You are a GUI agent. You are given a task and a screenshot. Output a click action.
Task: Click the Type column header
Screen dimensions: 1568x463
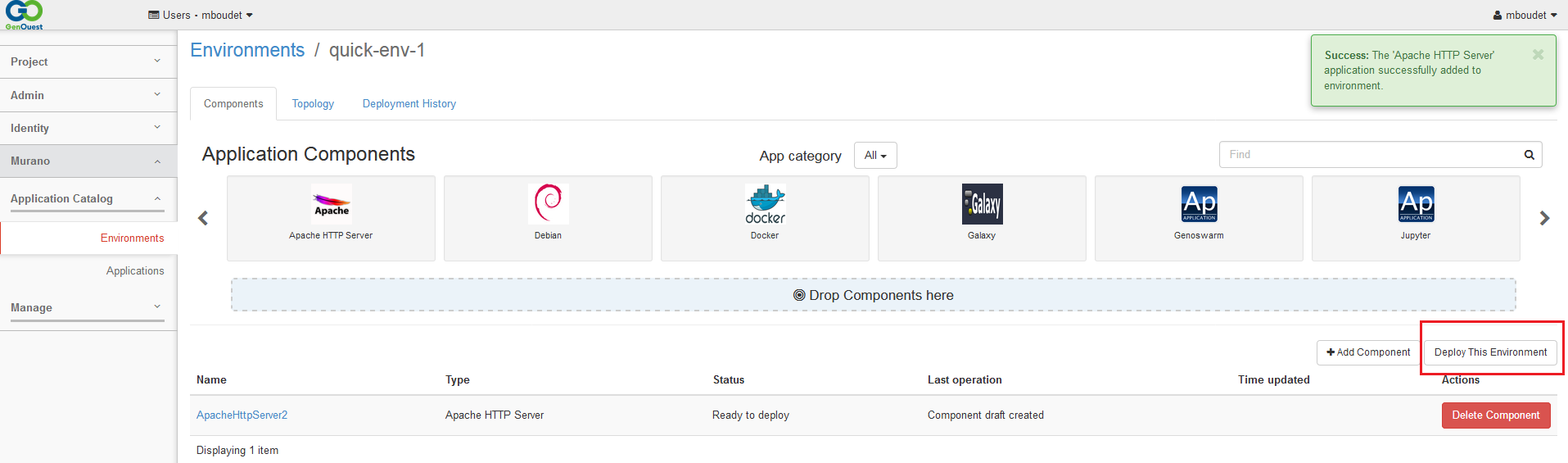(458, 380)
